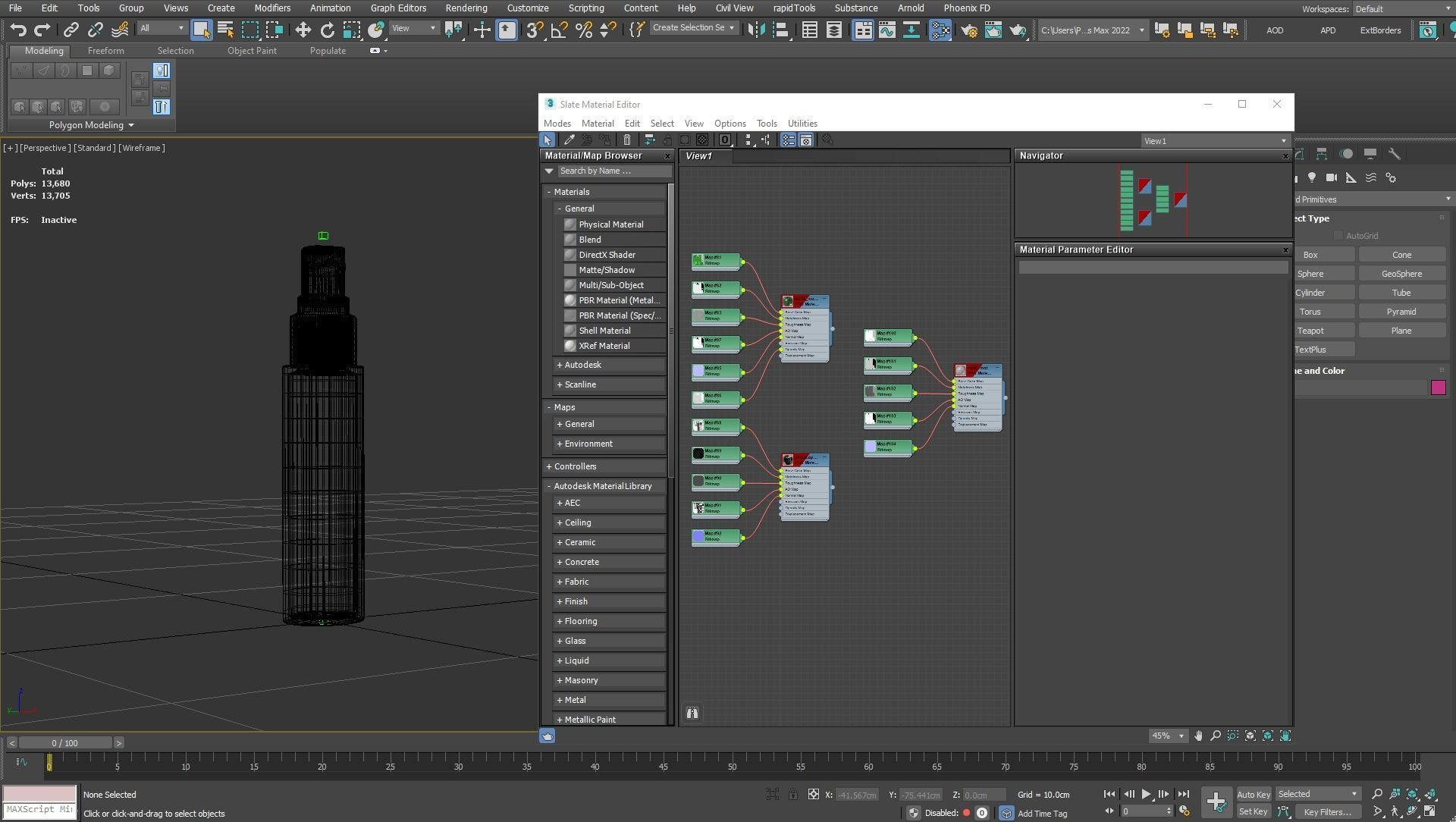Screen dimensions: 1456x822
Task: Toggle Parameter Editor panel button
Action: point(806,140)
